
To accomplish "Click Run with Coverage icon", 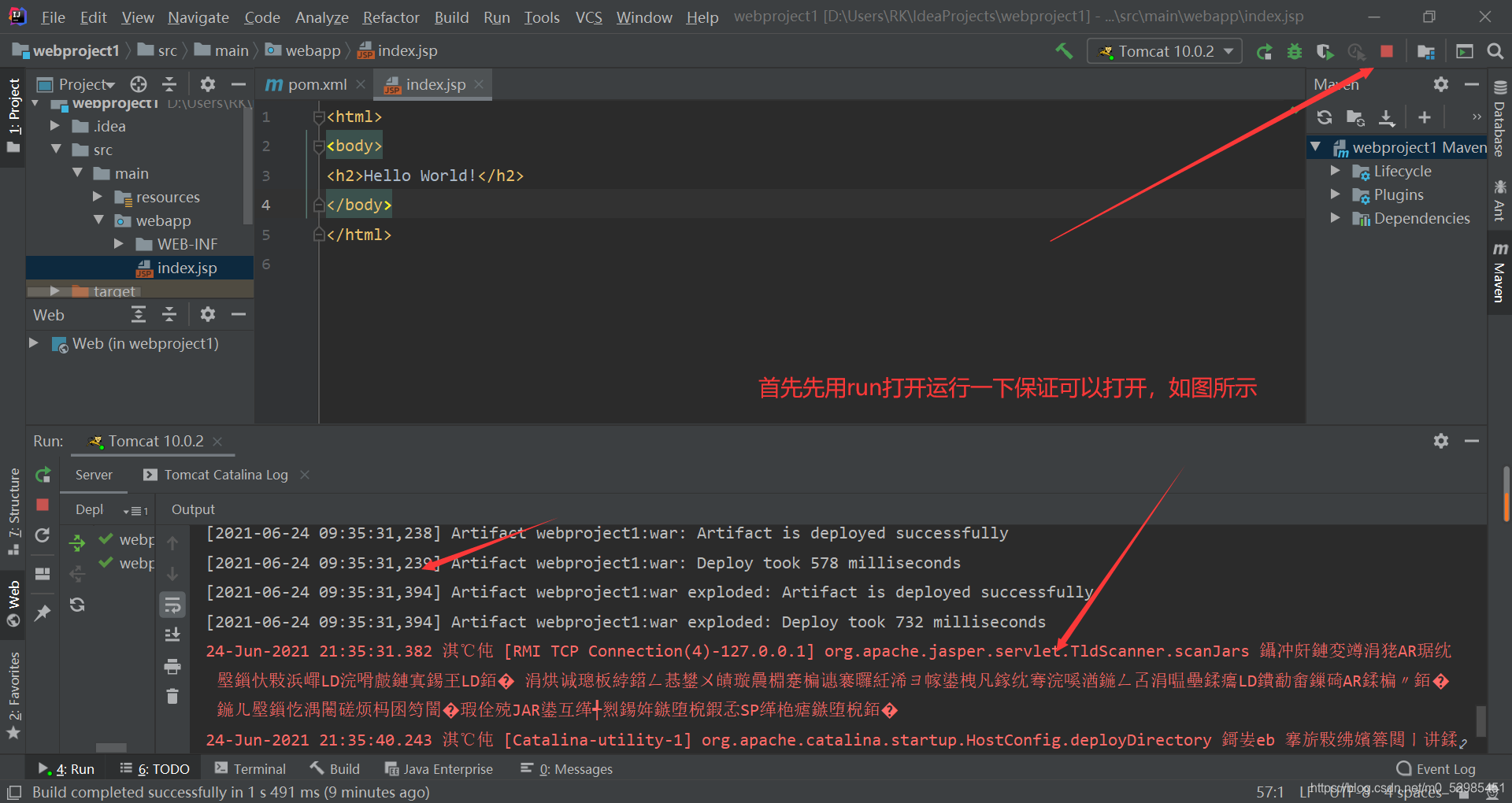I will (x=1325, y=51).
